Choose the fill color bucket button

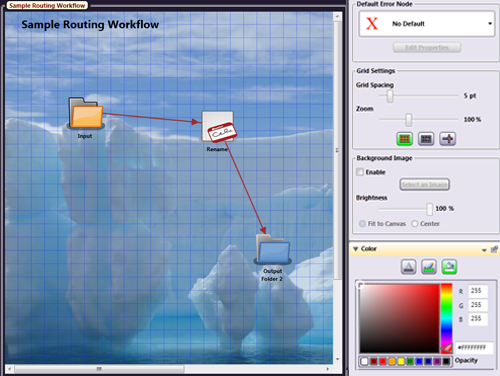coord(449,267)
